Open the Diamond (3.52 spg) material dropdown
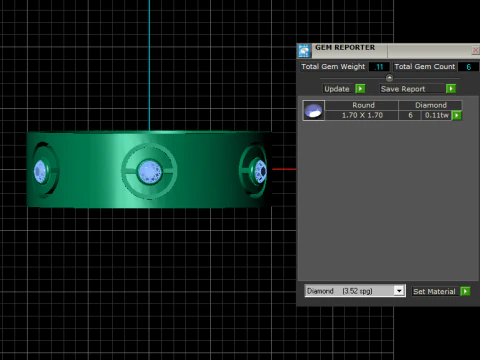 [x=399, y=291]
